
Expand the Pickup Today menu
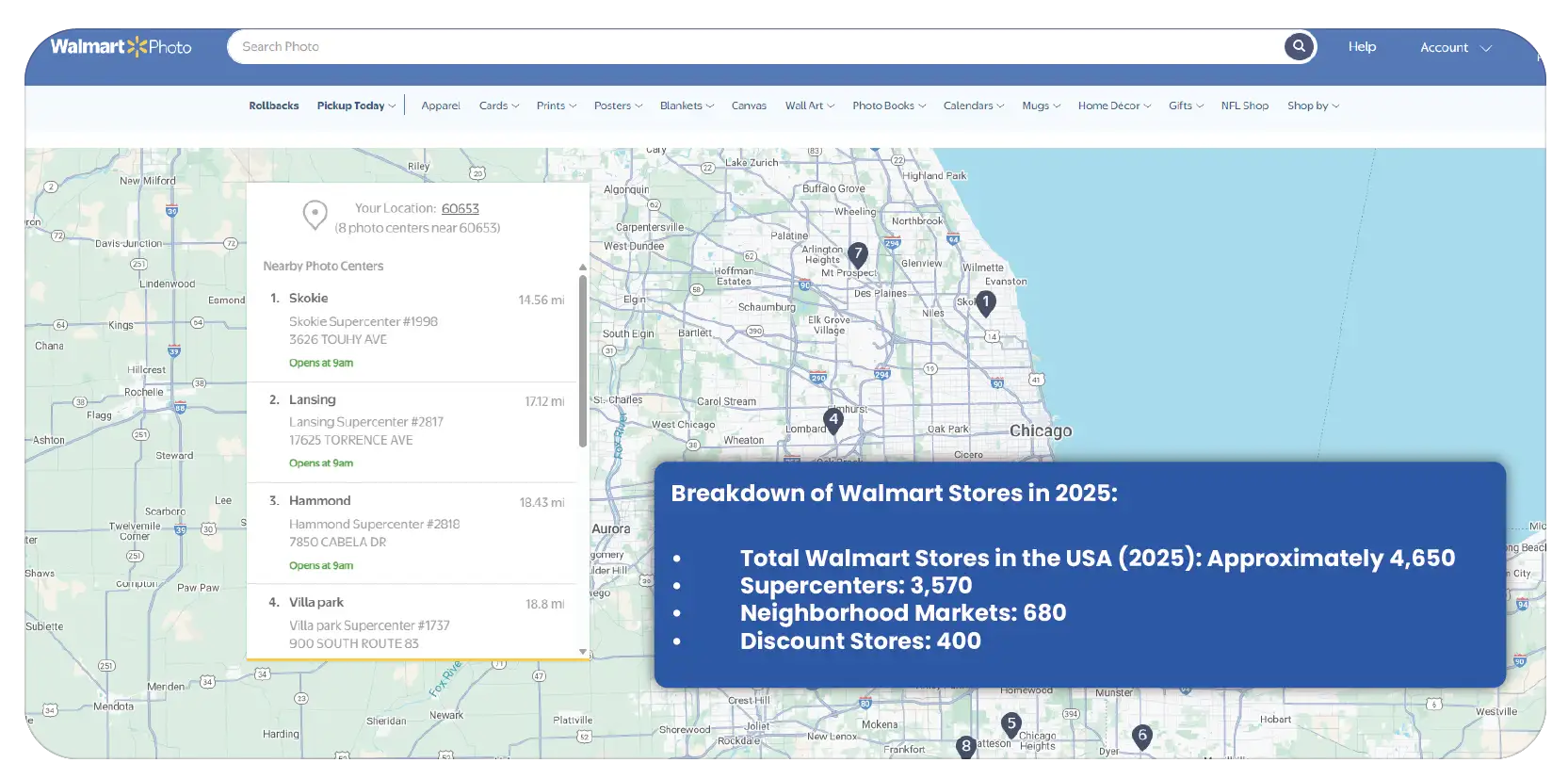point(356,105)
